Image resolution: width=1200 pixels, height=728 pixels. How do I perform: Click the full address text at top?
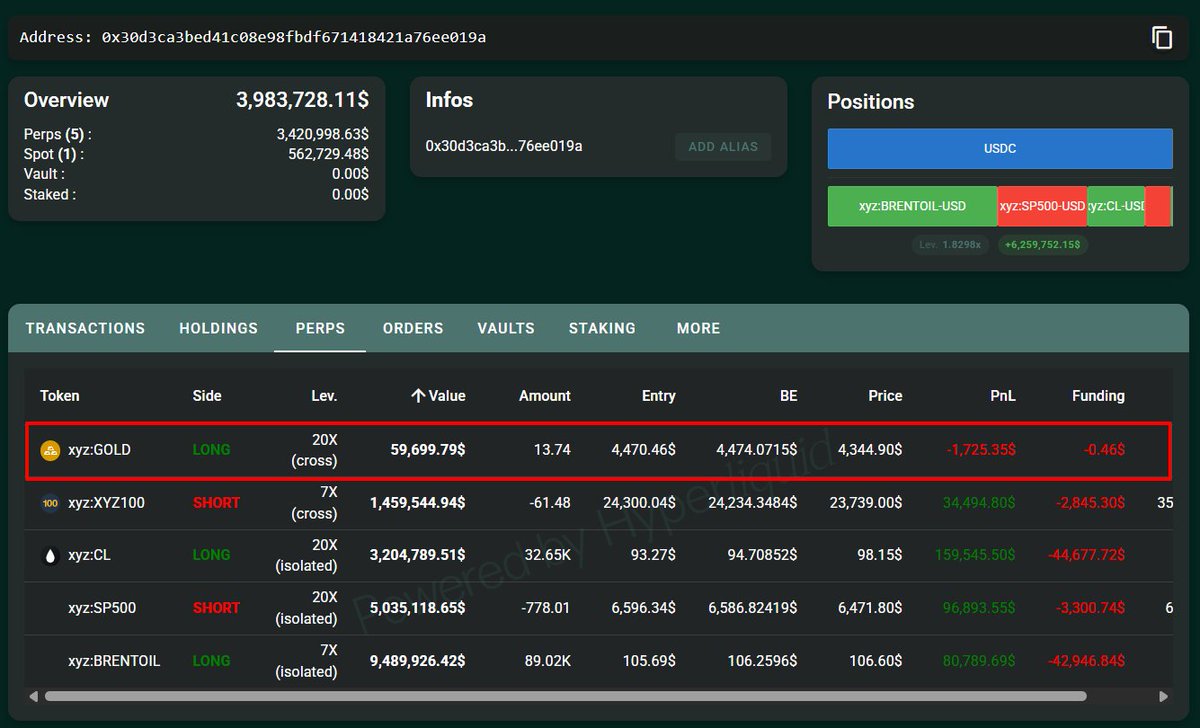click(x=253, y=37)
